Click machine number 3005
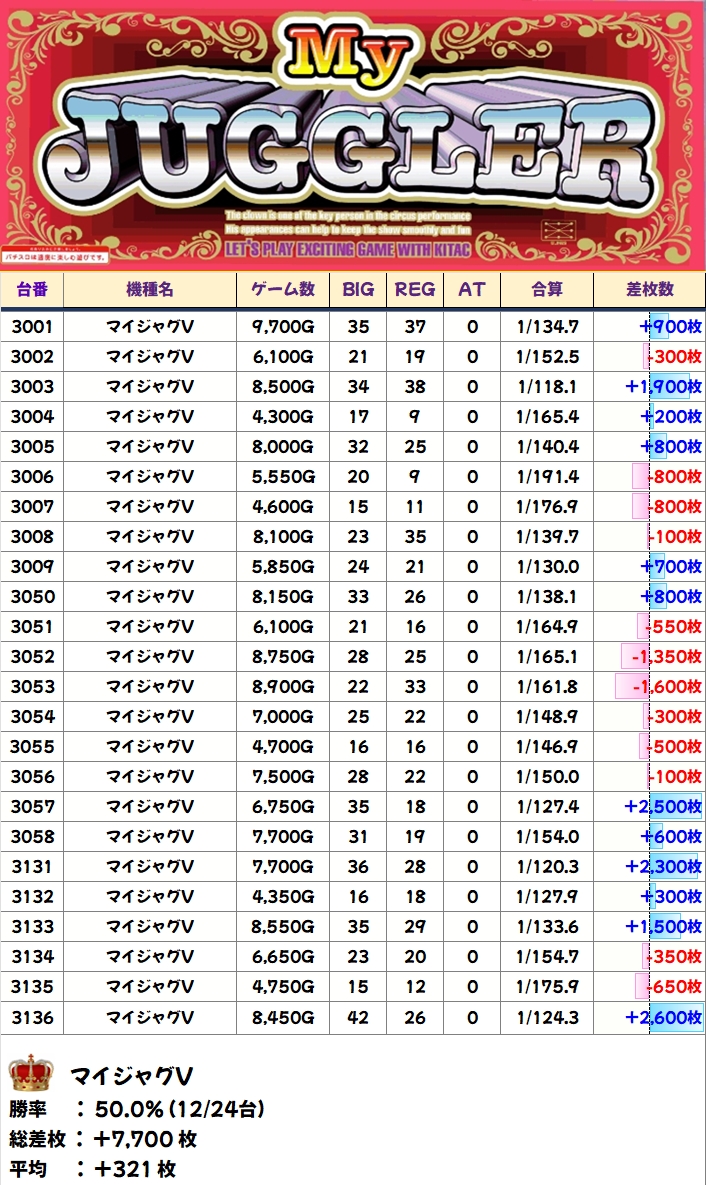This screenshot has height=1185, width=706. pyautogui.click(x=32, y=447)
